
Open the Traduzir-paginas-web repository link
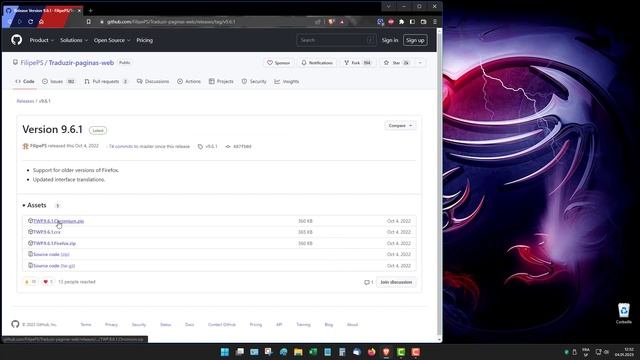pyautogui.click(x=81, y=63)
